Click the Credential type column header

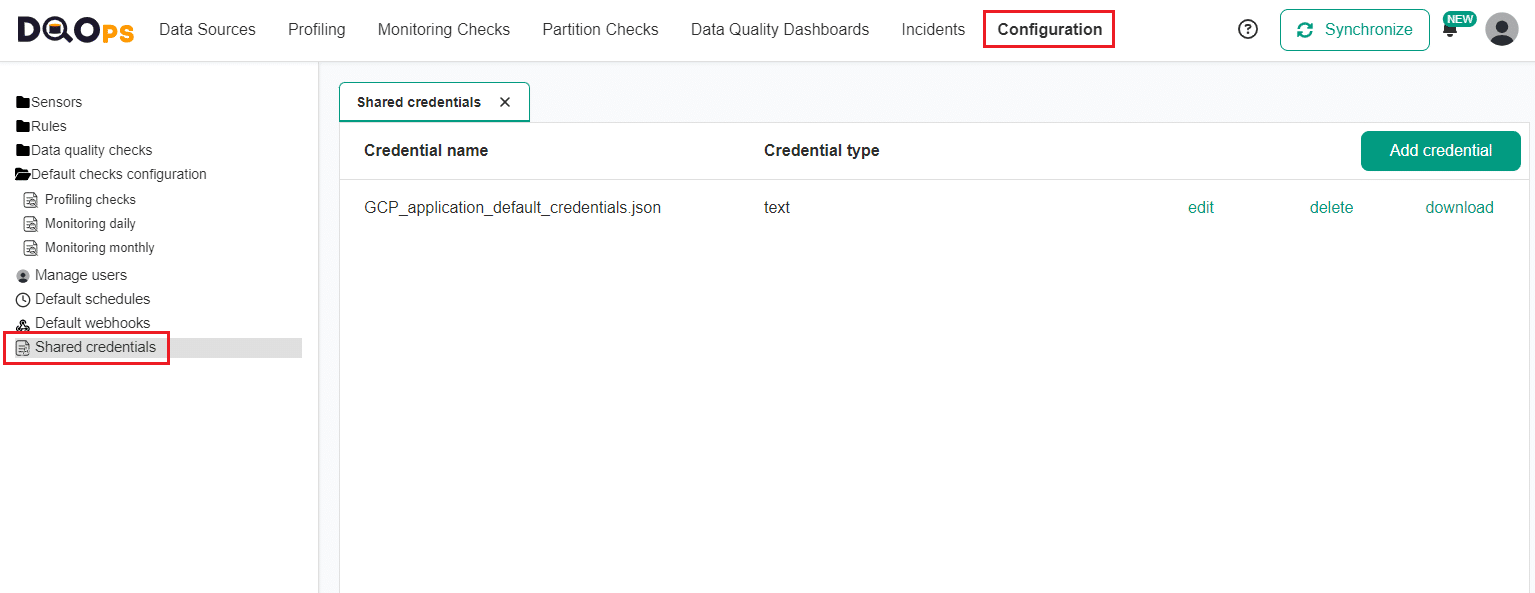[822, 151]
